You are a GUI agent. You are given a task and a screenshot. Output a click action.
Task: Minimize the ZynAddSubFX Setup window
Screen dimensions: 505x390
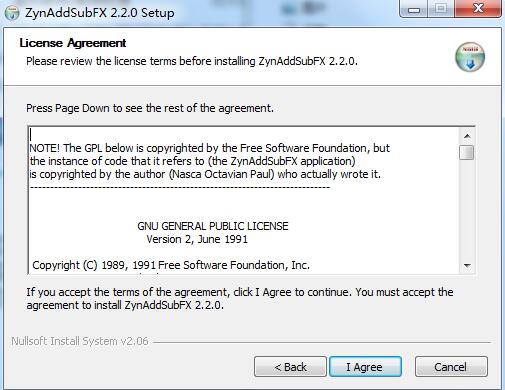[414, 9]
